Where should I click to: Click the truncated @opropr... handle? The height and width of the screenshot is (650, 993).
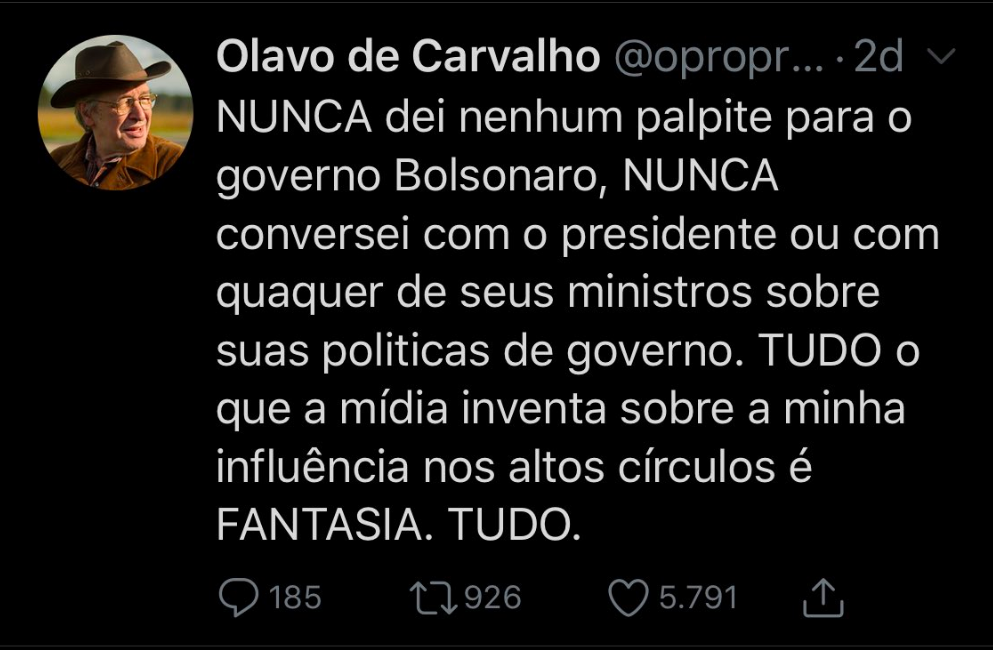click(x=719, y=60)
